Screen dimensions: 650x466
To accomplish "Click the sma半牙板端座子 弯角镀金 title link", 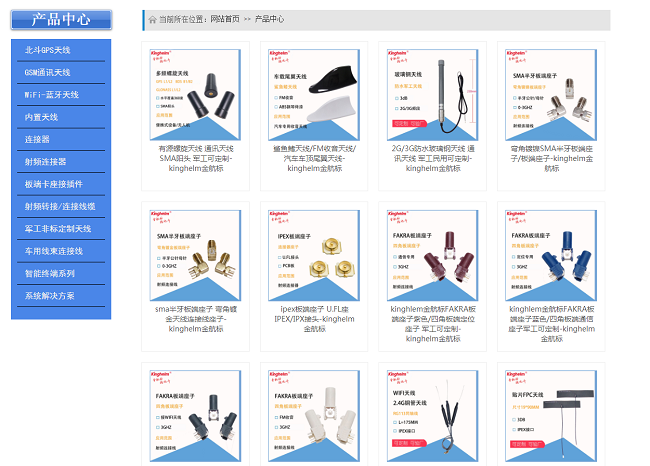I will point(196,319).
